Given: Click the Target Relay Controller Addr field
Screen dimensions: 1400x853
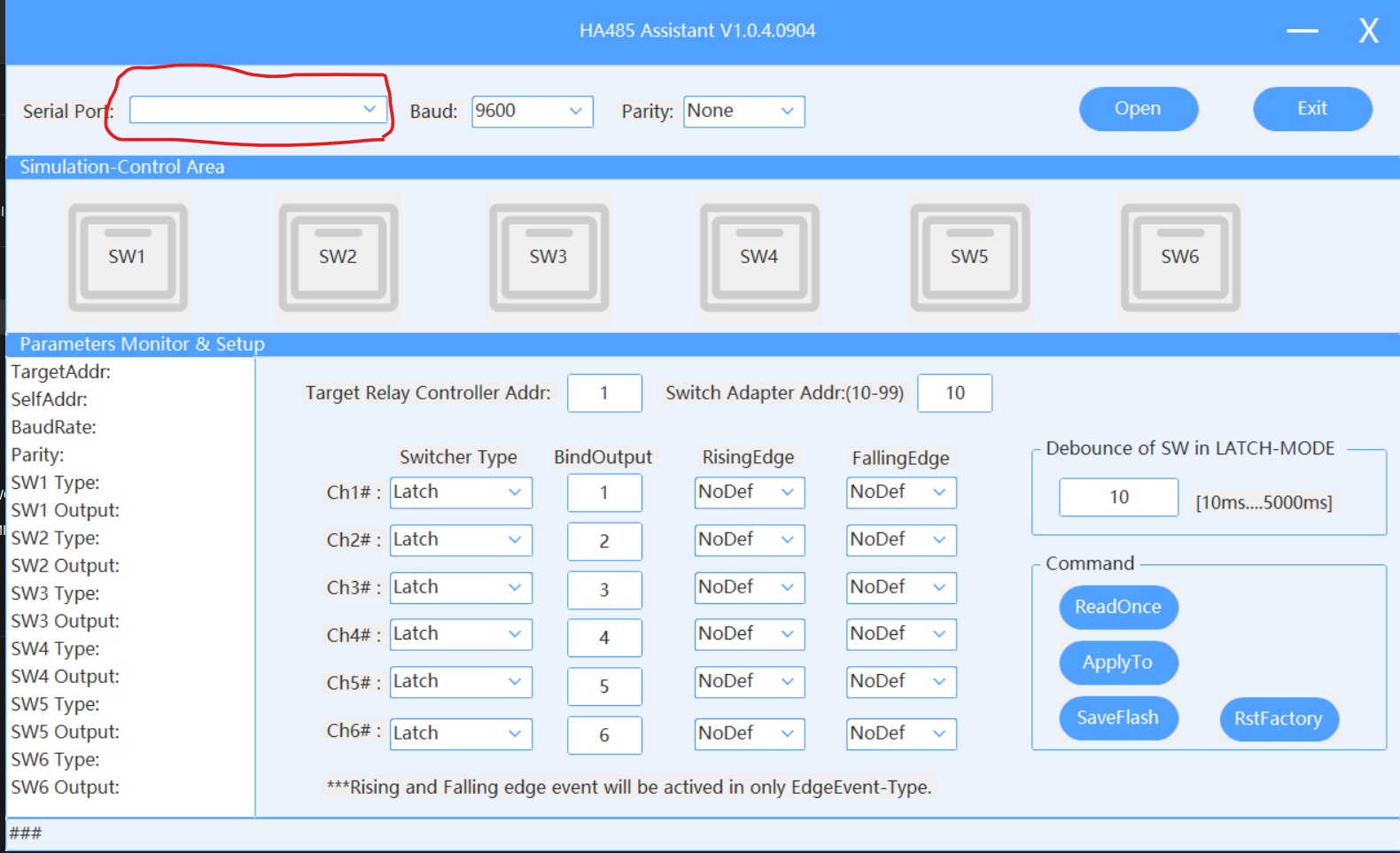Looking at the screenshot, I should click(604, 393).
